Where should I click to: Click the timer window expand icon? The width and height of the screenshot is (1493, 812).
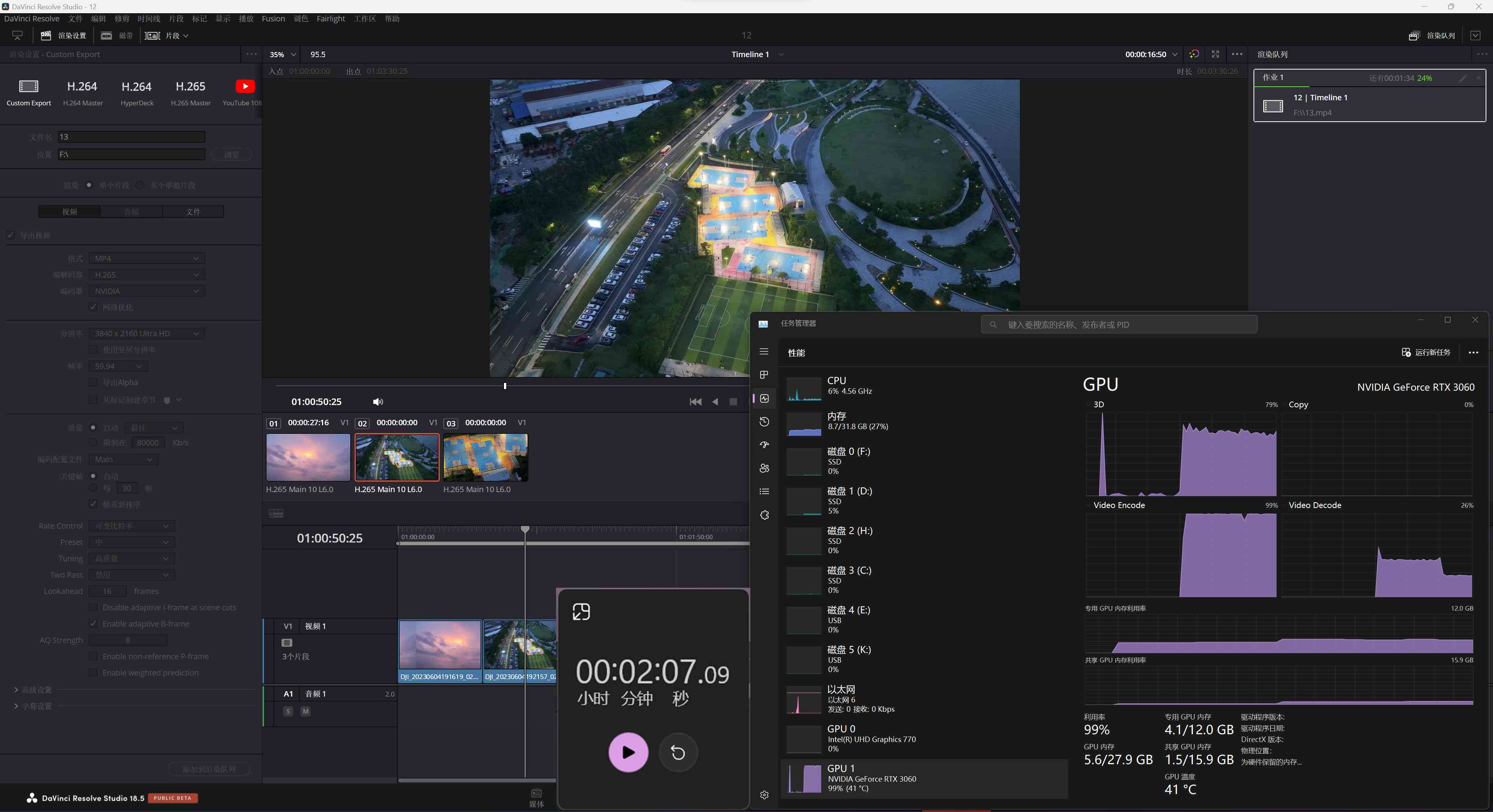581,611
